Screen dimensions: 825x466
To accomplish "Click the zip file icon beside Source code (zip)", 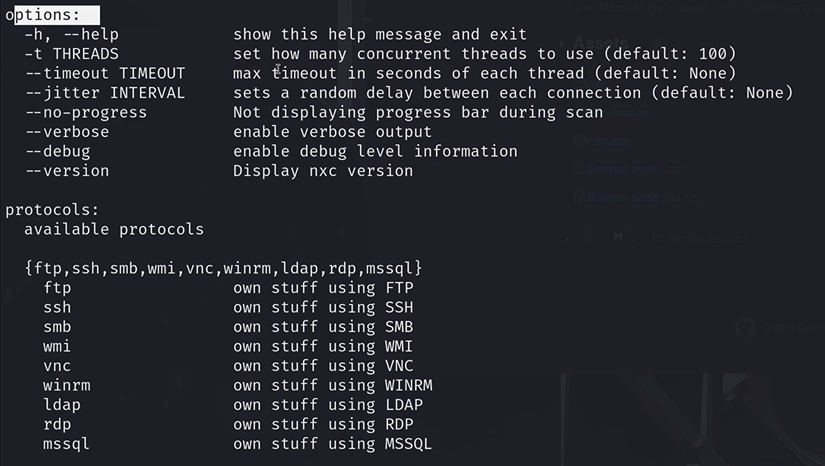I will pyautogui.click(x=579, y=169).
